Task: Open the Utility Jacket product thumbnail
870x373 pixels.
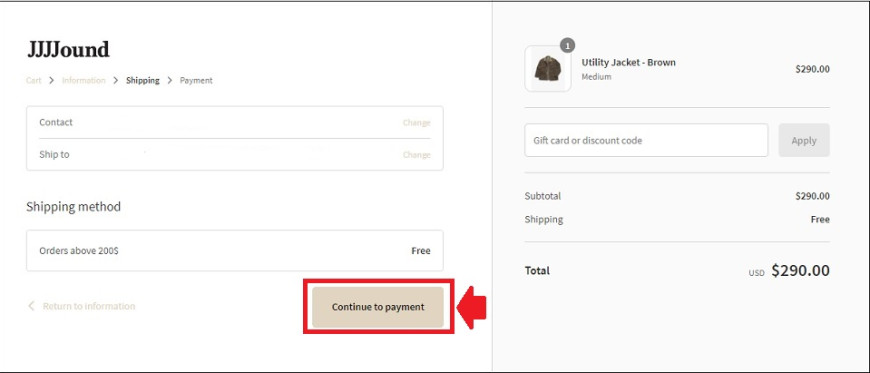Action: point(548,69)
